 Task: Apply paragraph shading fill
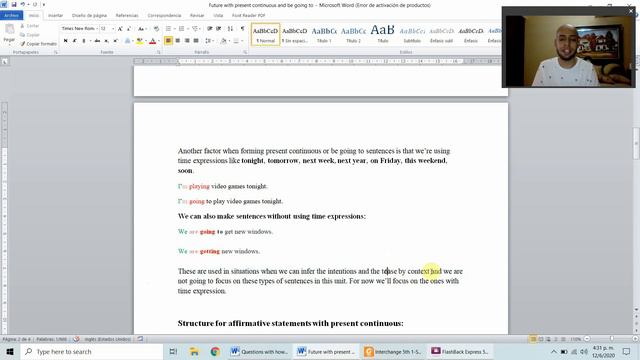coord(223,41)
